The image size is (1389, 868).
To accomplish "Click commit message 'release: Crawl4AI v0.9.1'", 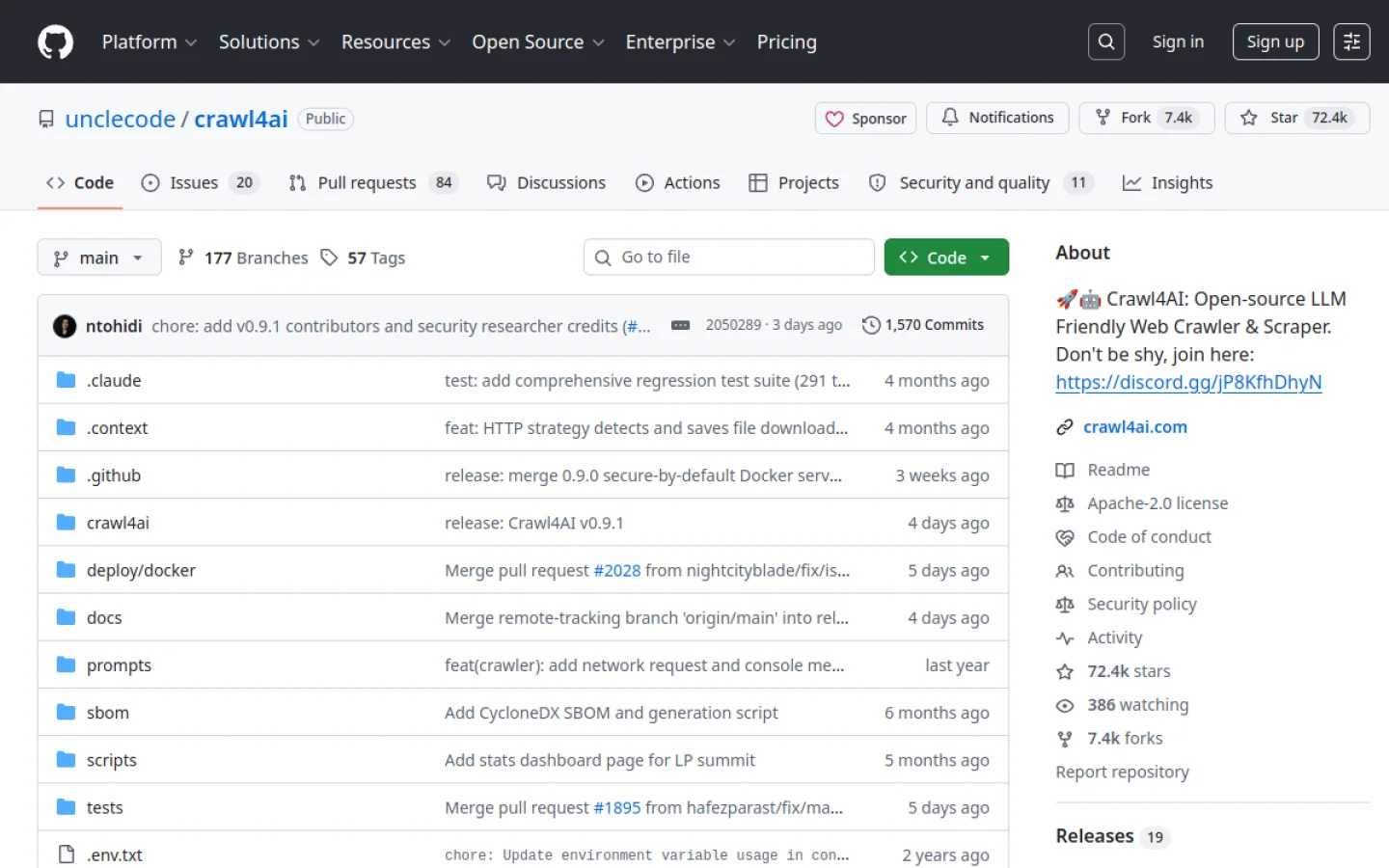I will (x=534, y=523).
